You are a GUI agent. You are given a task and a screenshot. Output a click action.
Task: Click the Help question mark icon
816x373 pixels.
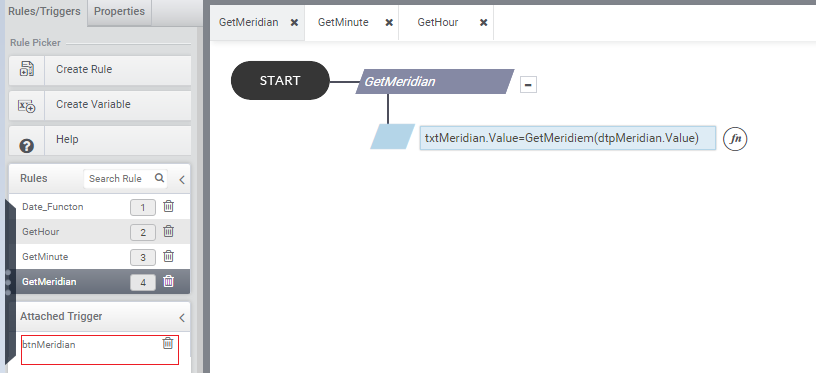(x=27, y=146)
